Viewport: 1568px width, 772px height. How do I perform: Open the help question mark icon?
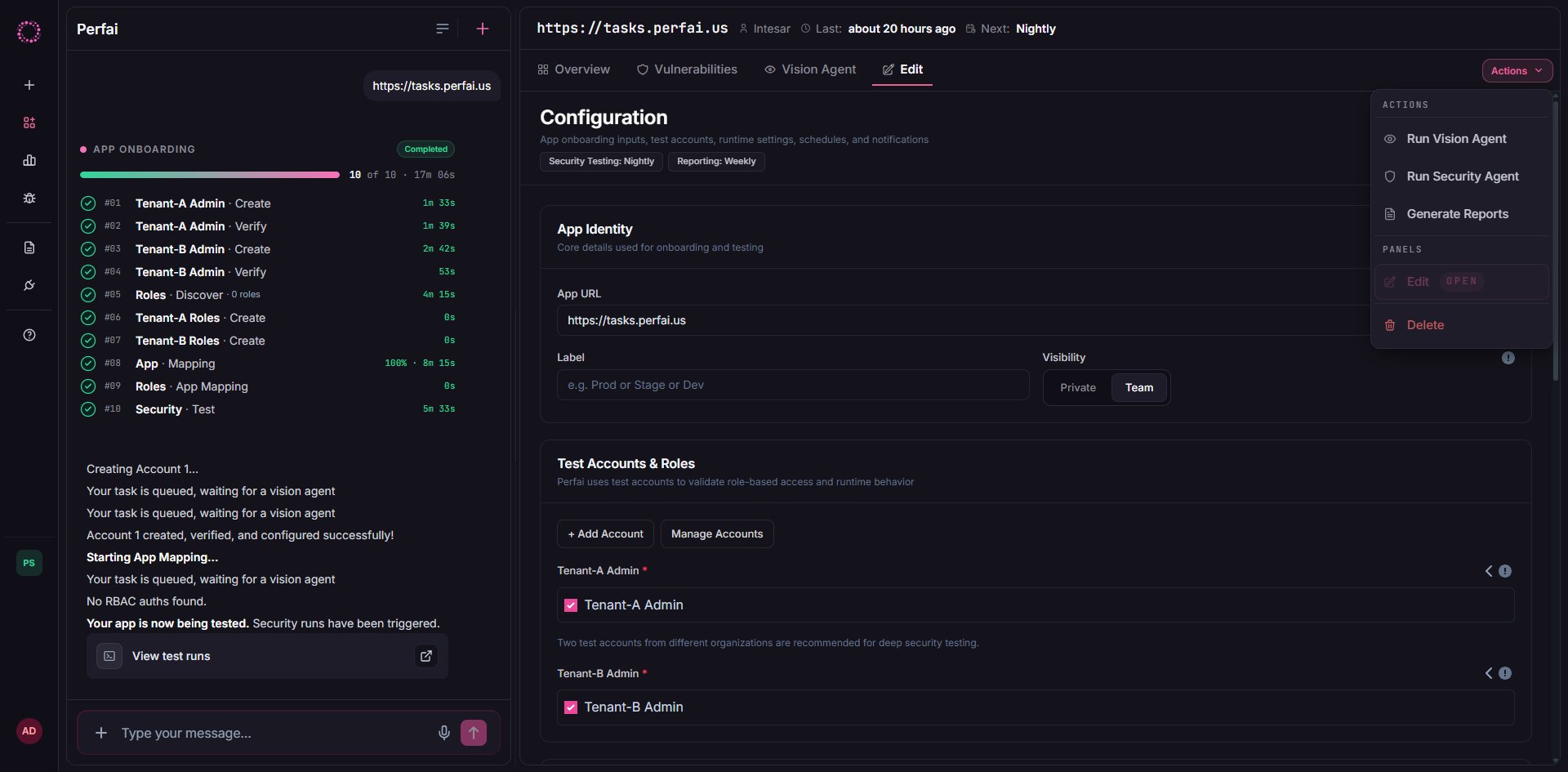tap(29, 335)
